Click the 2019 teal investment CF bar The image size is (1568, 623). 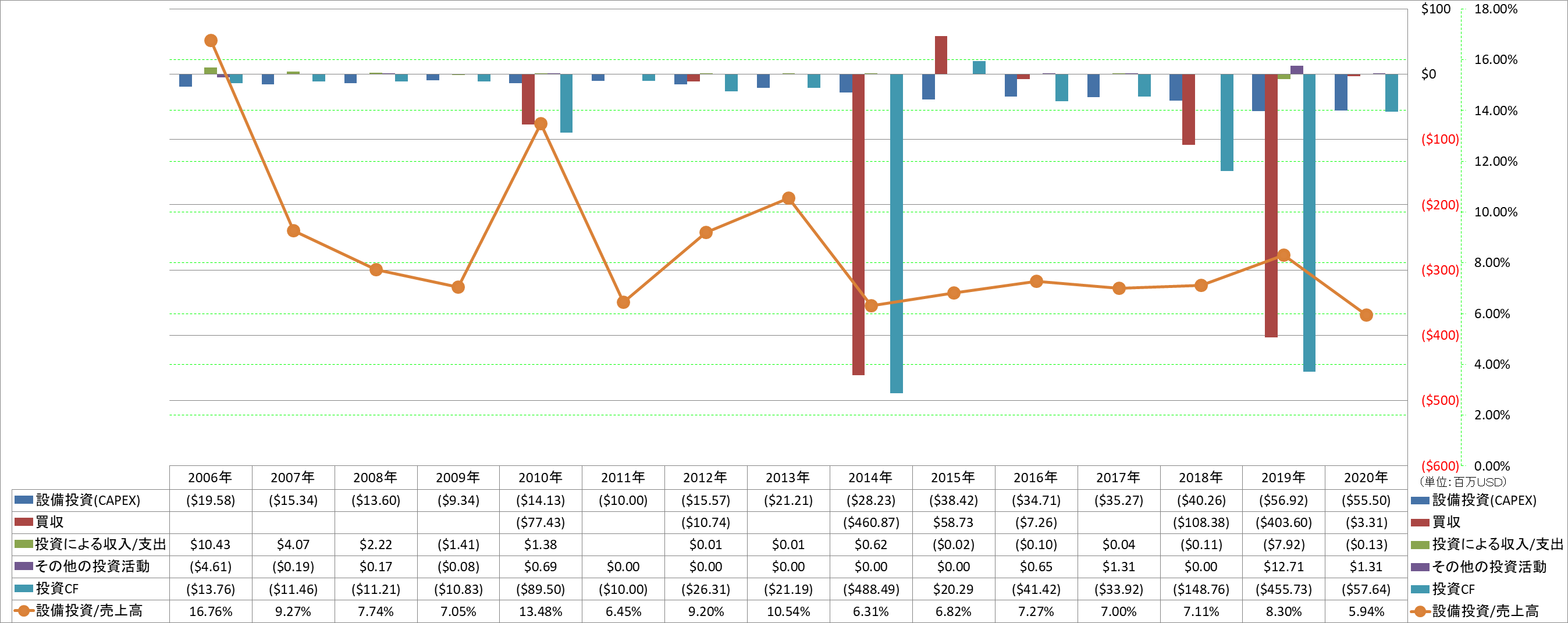(1309, 223)
